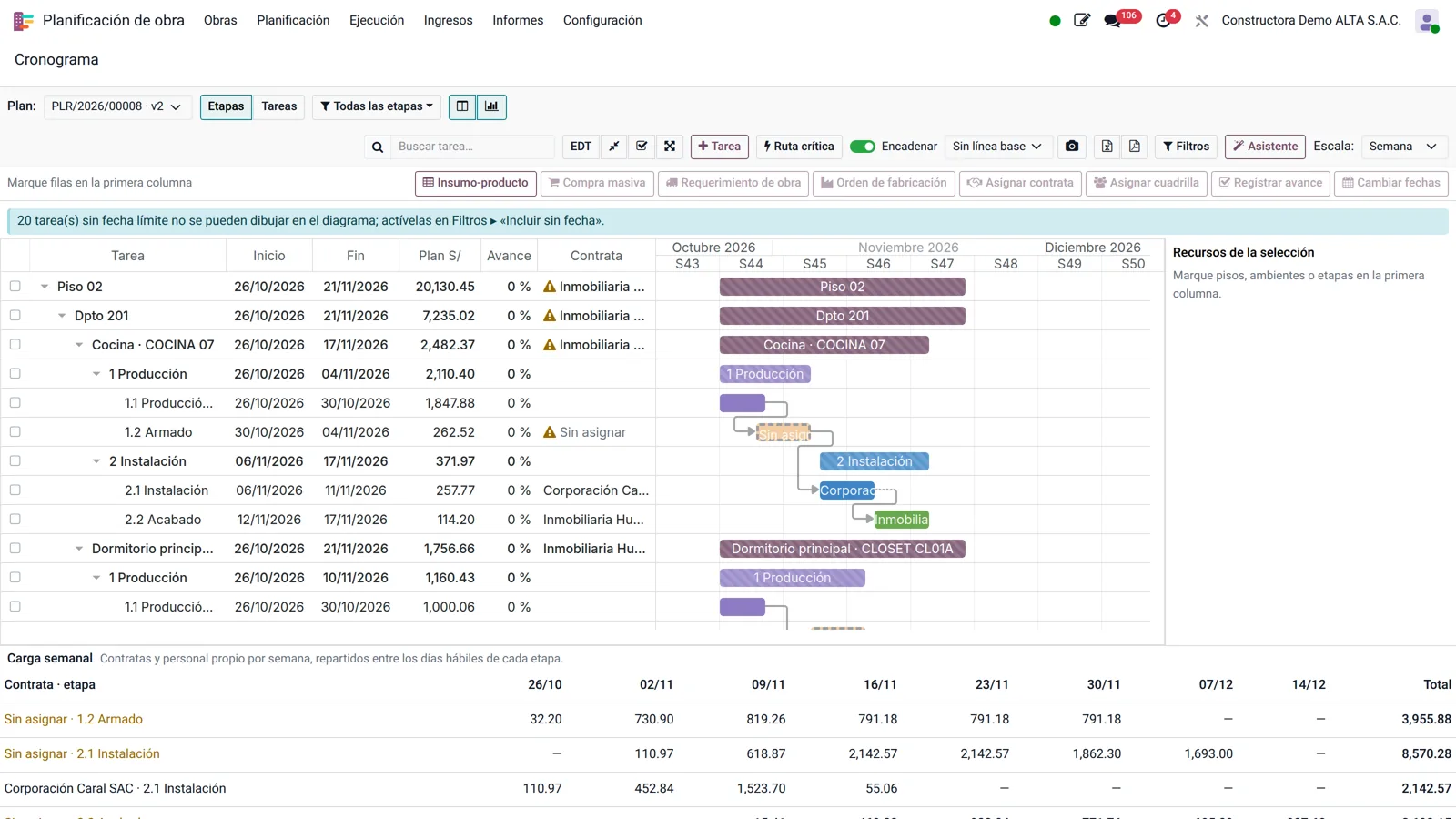Screen dimensions: 1456x819
Task: Open the Ejecución menu
Action: click(377, 20)
